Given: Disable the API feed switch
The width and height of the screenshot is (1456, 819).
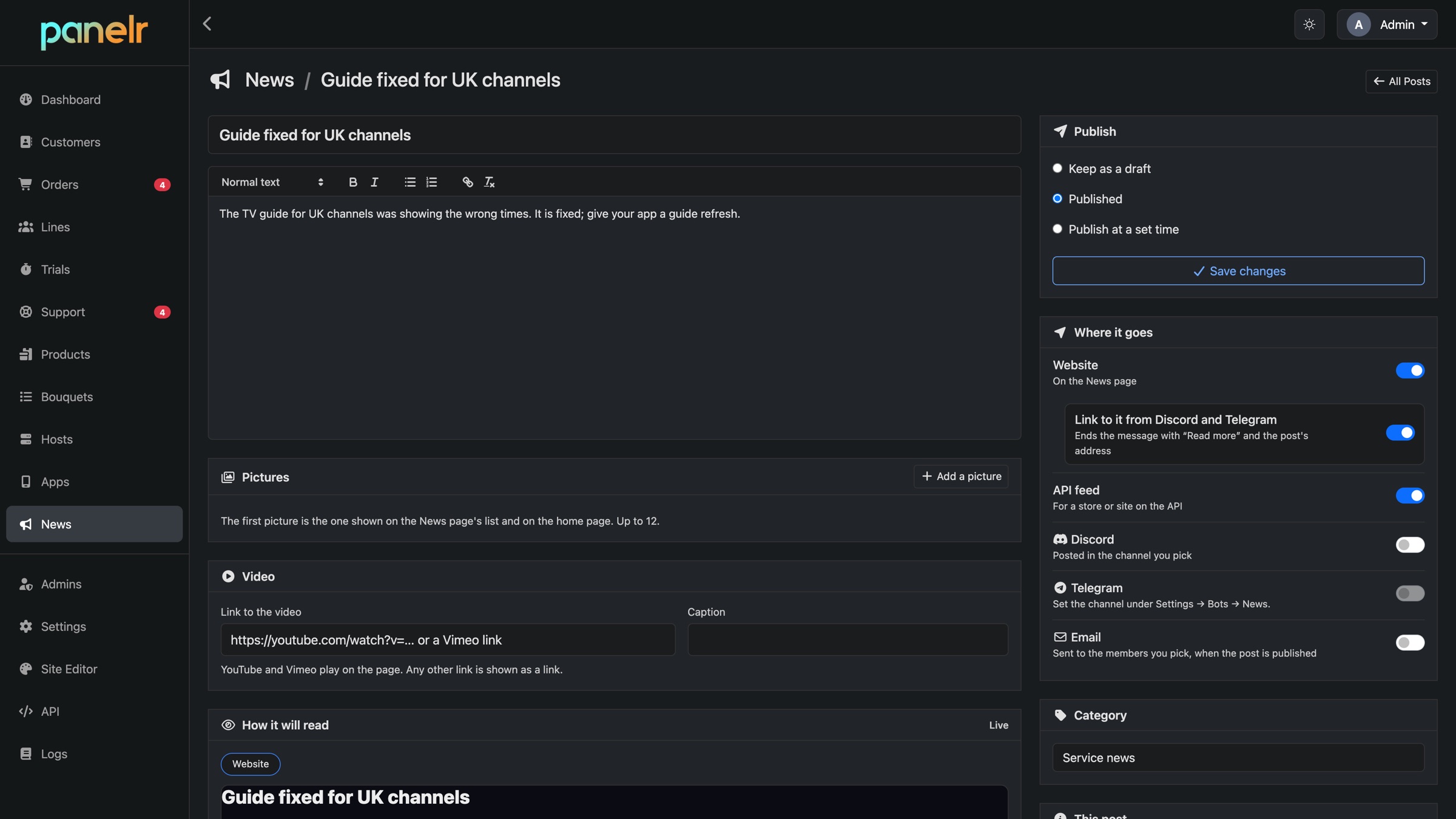Looking at the screenshot, I should [x=1410, y=496].
